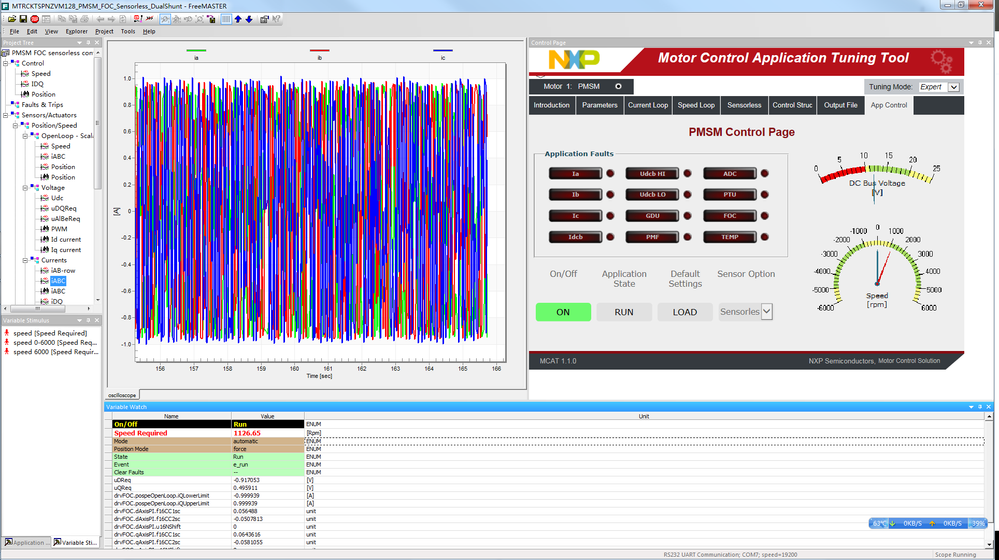Viewport: 999px width, 560px height.
Task: Collapse the Sensors/Actuators tree node
Action: click(x=6, y=115)
